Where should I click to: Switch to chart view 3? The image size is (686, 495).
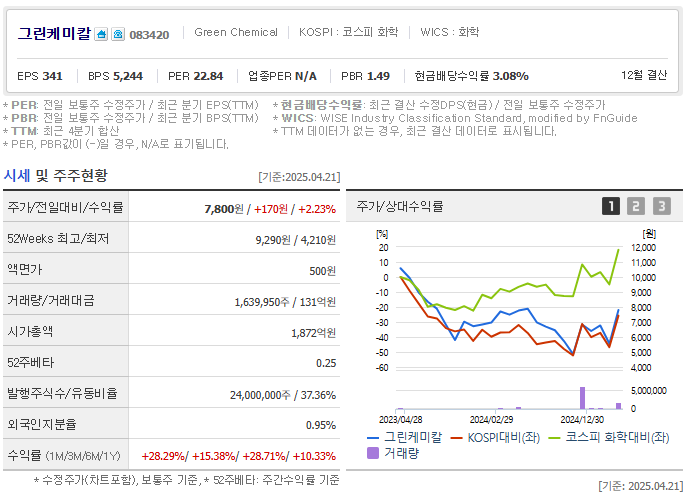[662, 206]
